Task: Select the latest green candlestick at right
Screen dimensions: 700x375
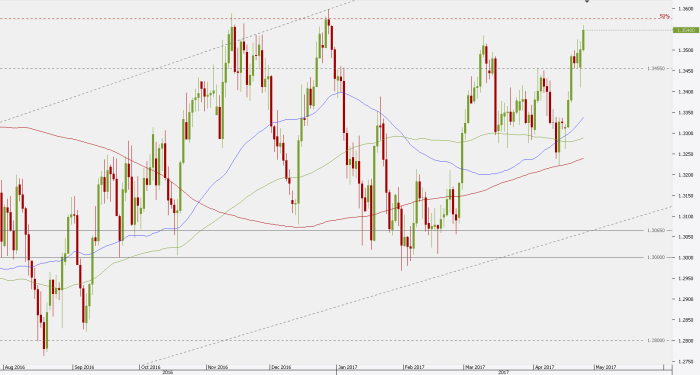Action: 583,39
